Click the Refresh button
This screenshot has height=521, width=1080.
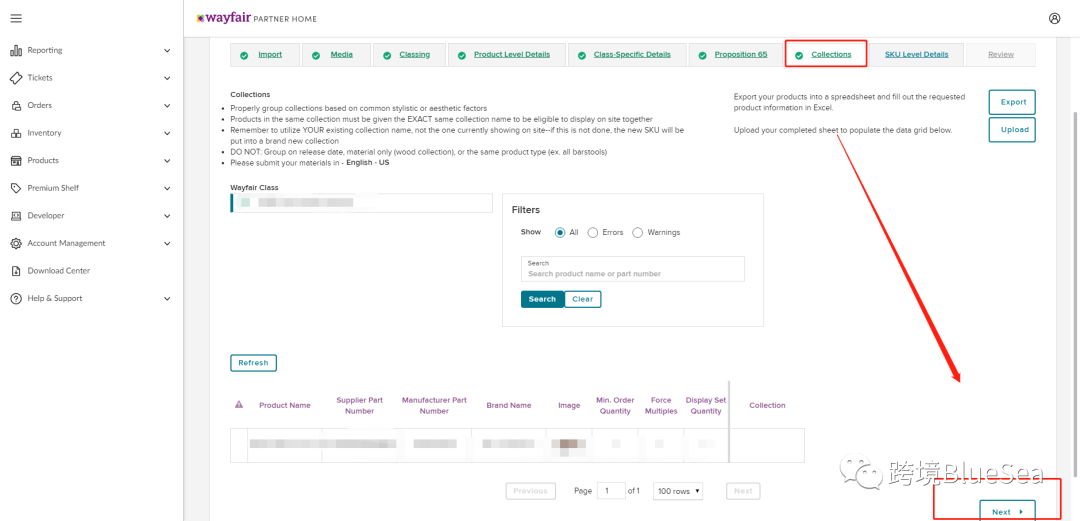click(x=253, y=363)
